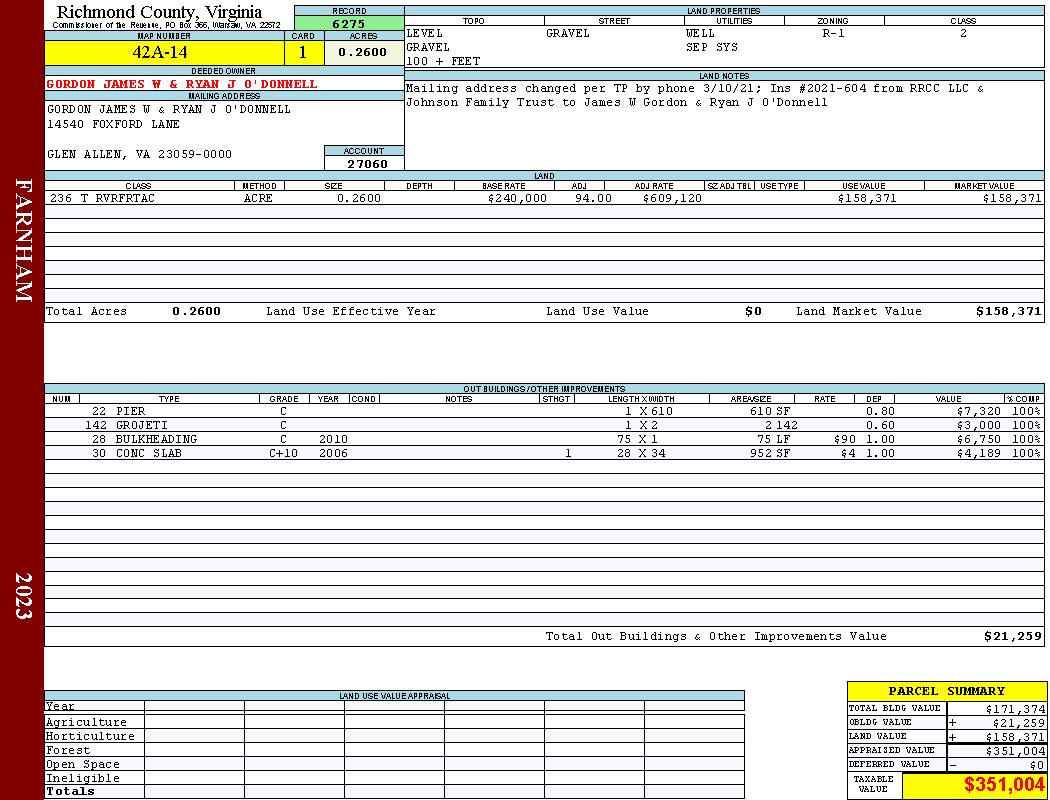The image size is (1050, 800).
Task: Click the Parcel Summary header
Action: (946, 691)
